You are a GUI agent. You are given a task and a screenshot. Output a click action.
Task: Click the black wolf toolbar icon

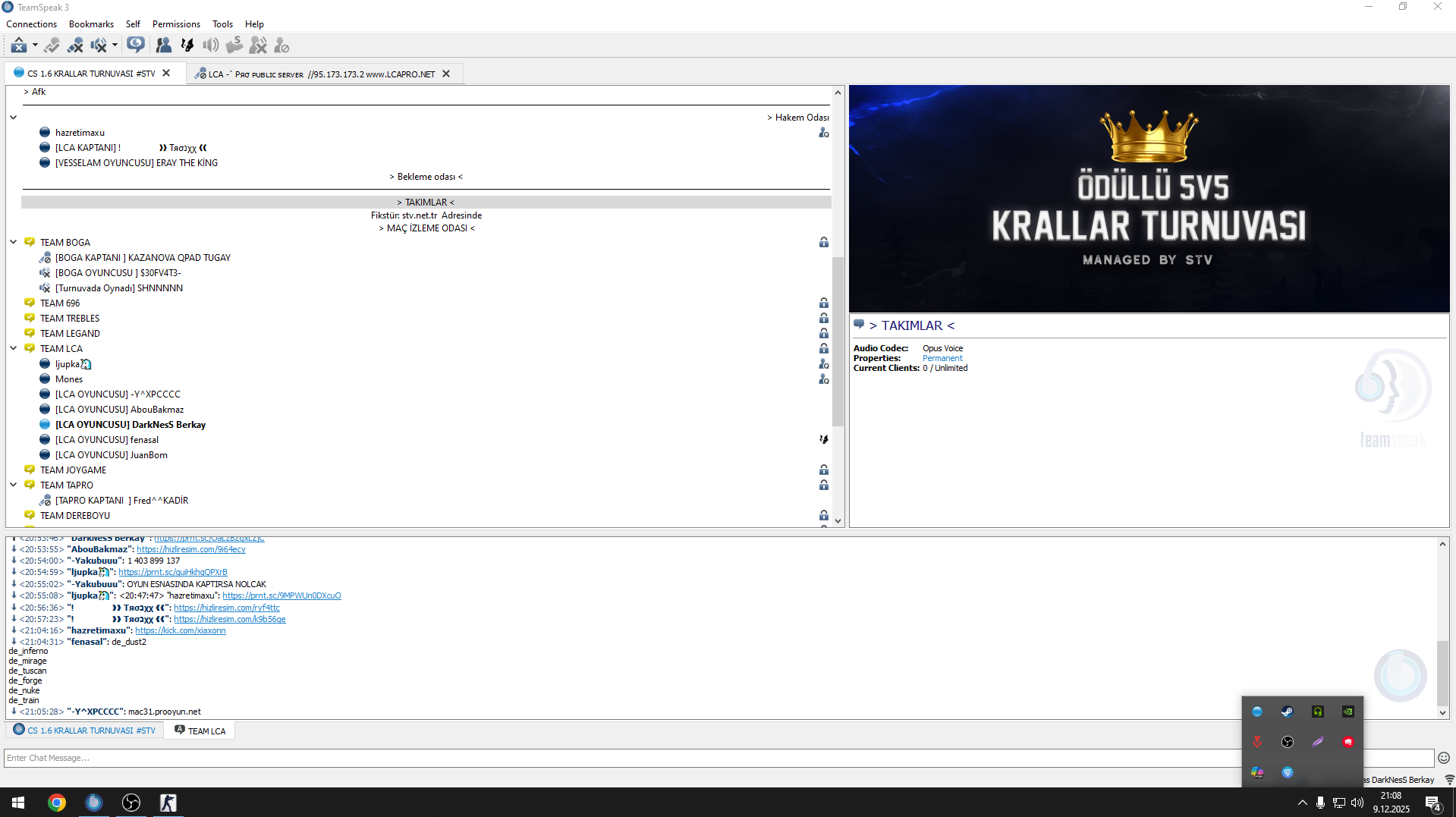(x=187, y=46)
